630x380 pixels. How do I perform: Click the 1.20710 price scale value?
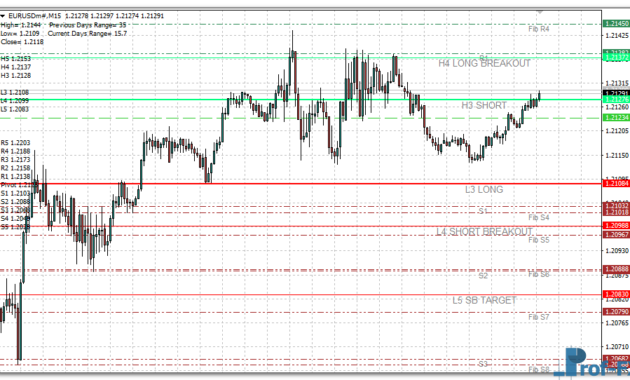pos(617,346)
